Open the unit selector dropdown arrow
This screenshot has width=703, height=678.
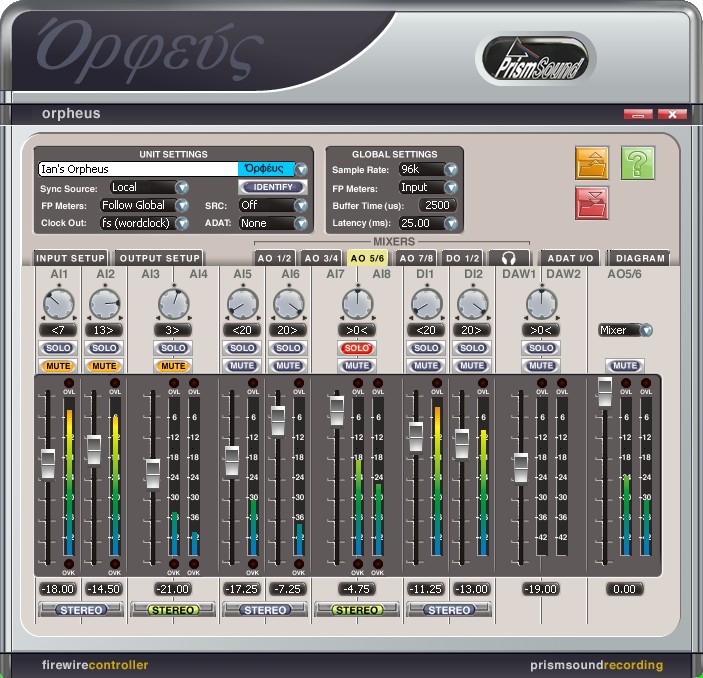pos(301,170)
